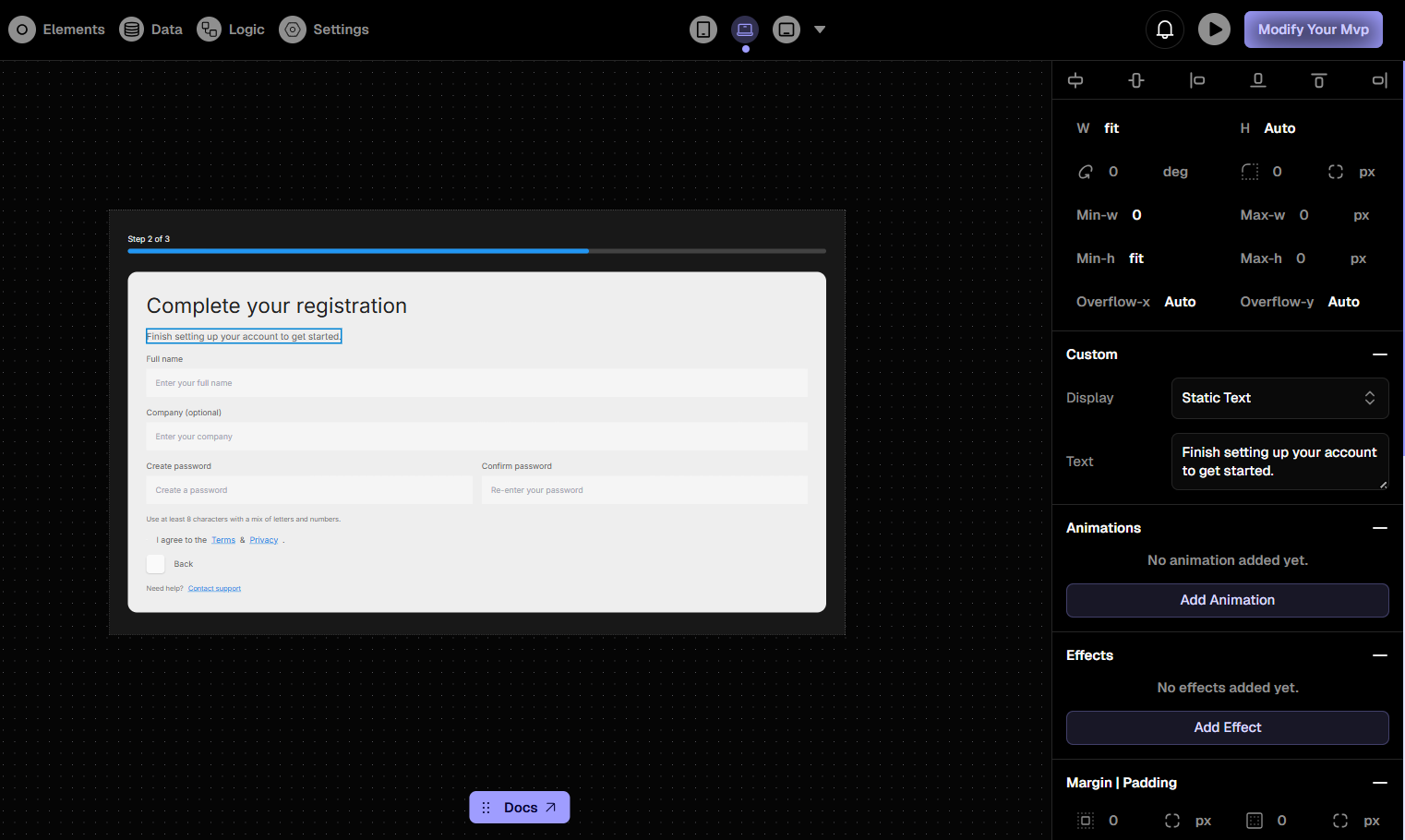
Task: Align element to bottom edge
Action: tap(1258, 80)
